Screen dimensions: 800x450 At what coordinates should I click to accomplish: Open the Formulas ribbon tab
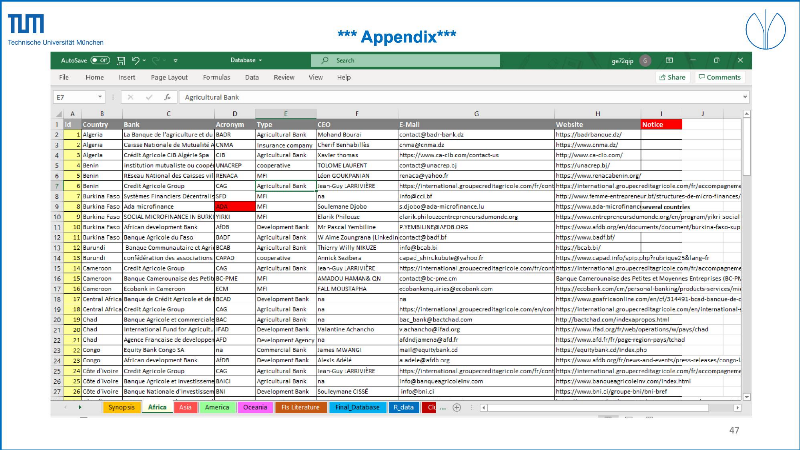tap(216, 78)
